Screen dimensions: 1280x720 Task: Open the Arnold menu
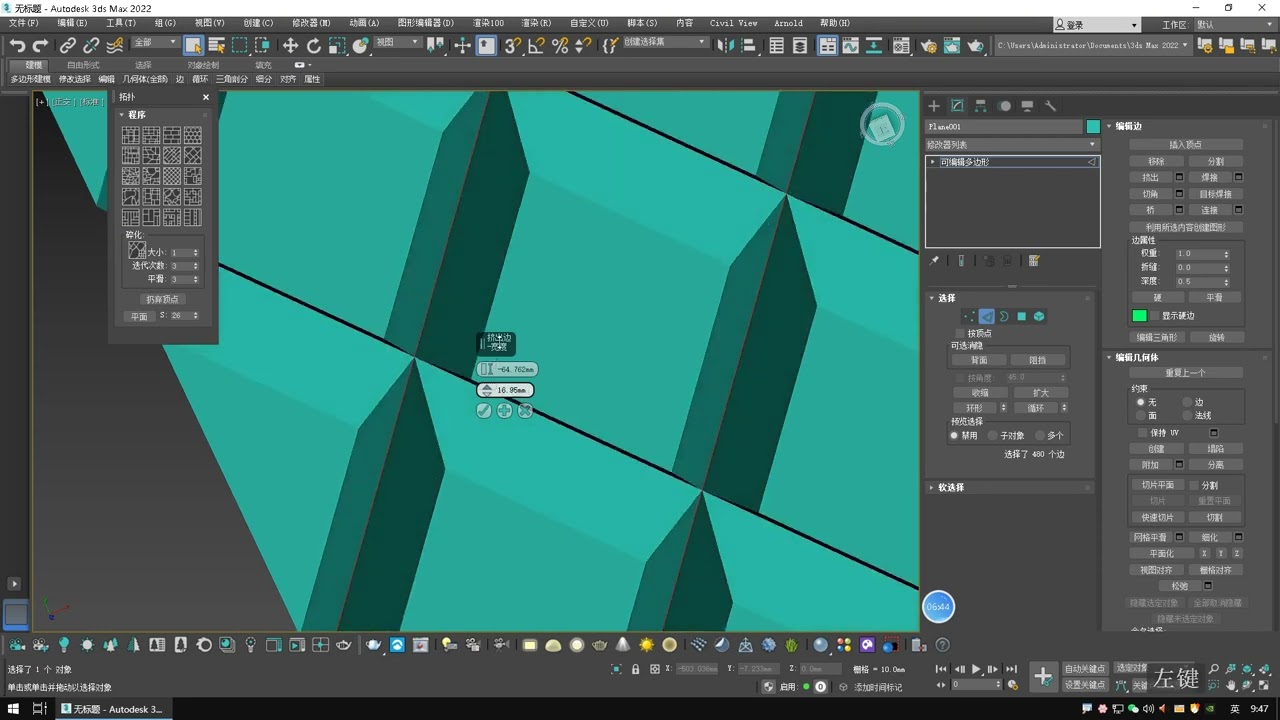(789, 23)
